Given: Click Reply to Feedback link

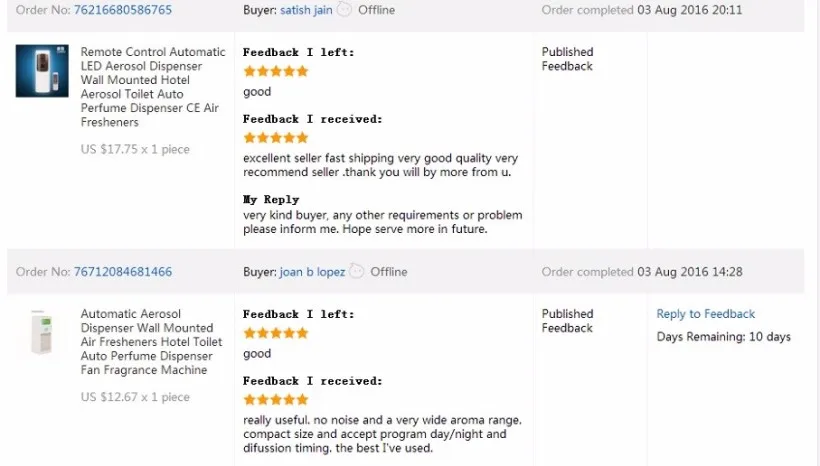Looking at the screenshot, I should pyautogui.click(x=705, y=314).
